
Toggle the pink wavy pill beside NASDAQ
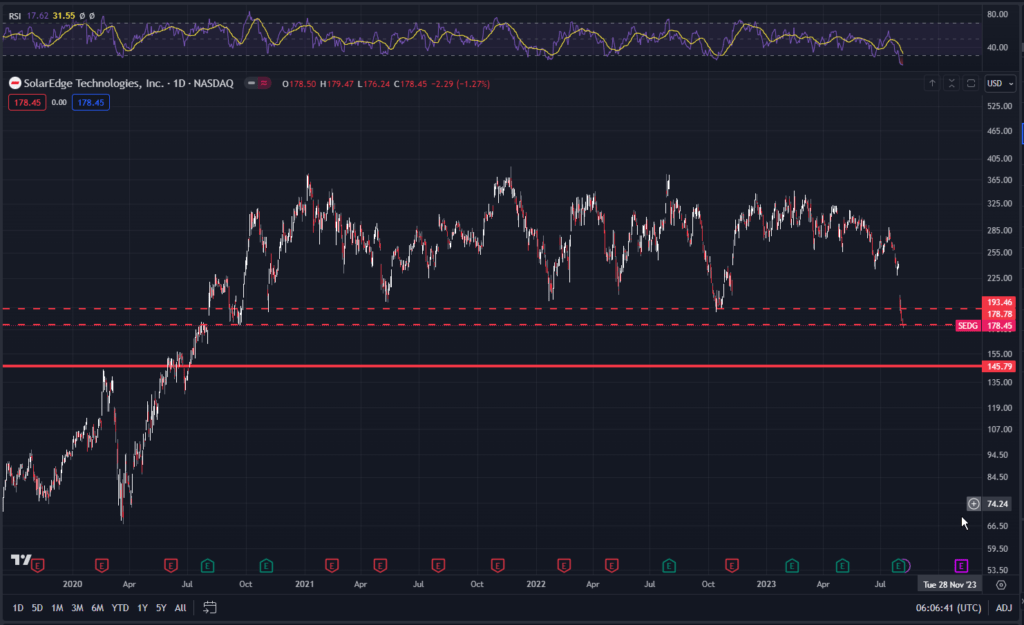click(264, 84)
